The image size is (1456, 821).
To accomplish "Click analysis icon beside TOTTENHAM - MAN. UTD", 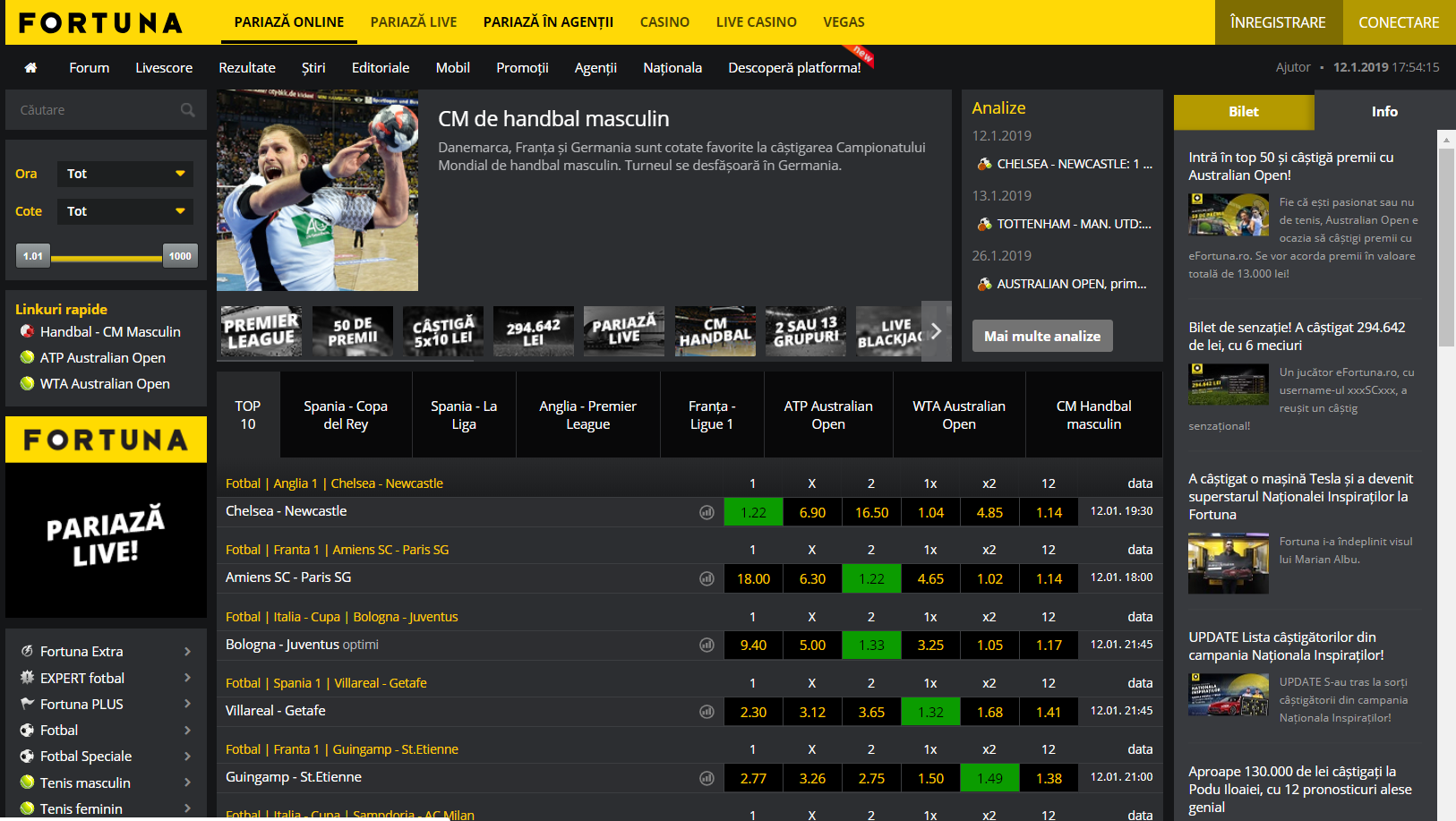I will click(x=984, y=224).
